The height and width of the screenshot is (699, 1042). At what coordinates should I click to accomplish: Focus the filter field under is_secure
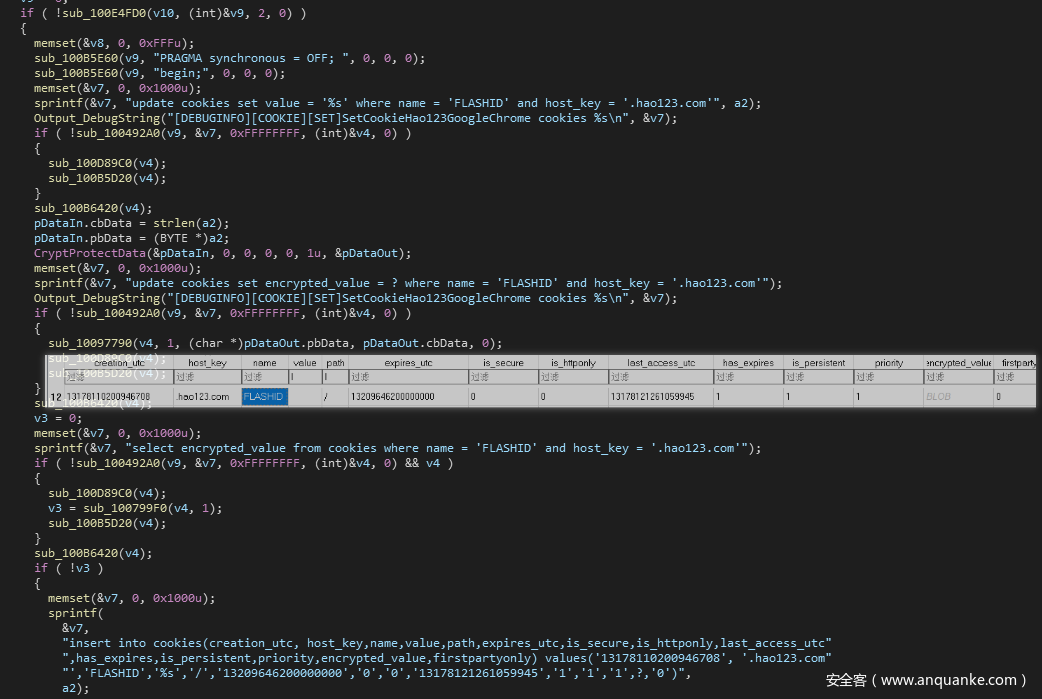click(502, 378)
